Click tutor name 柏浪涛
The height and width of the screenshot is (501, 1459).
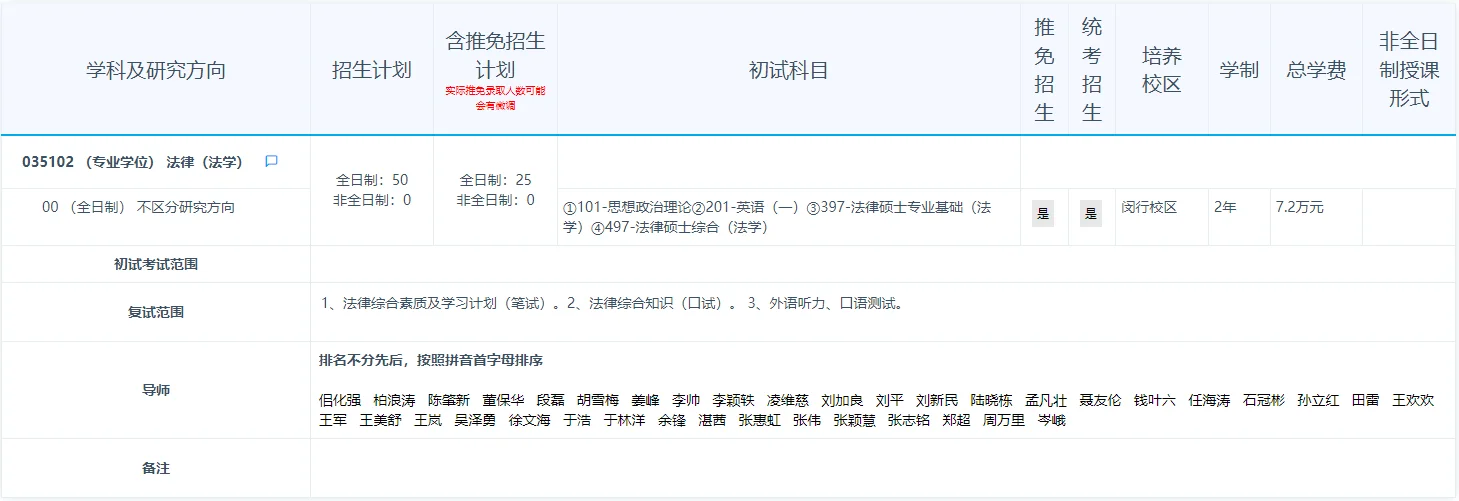394,400
